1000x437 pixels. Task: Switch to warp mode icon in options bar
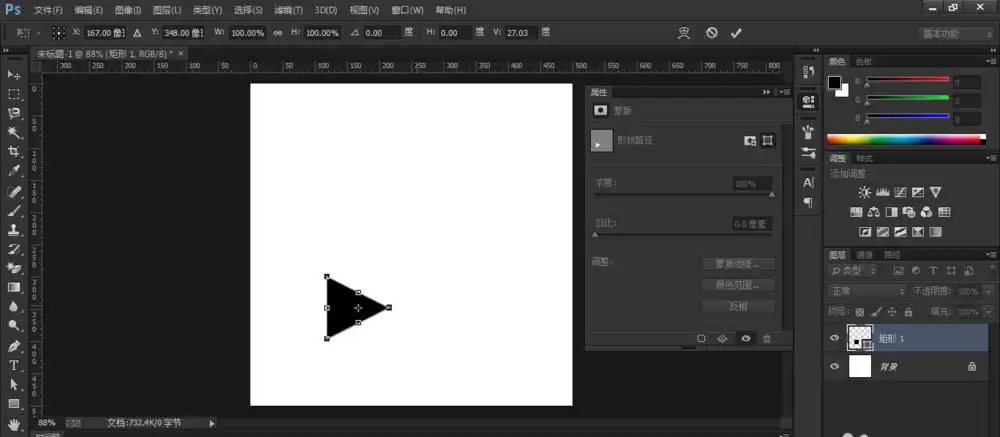684,33
